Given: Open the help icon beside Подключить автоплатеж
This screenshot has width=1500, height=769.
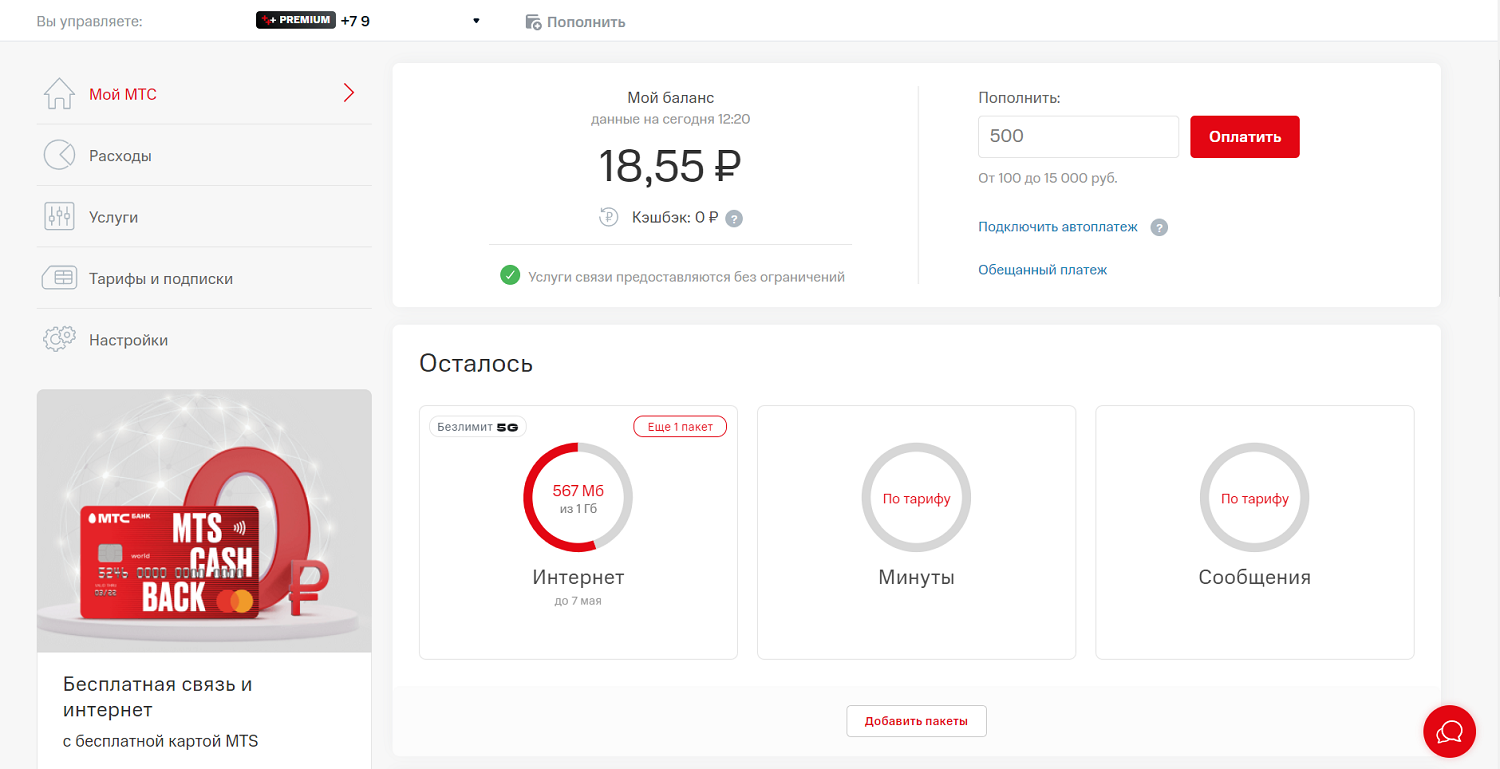Looking at the screenshot, I should 1159,227.
